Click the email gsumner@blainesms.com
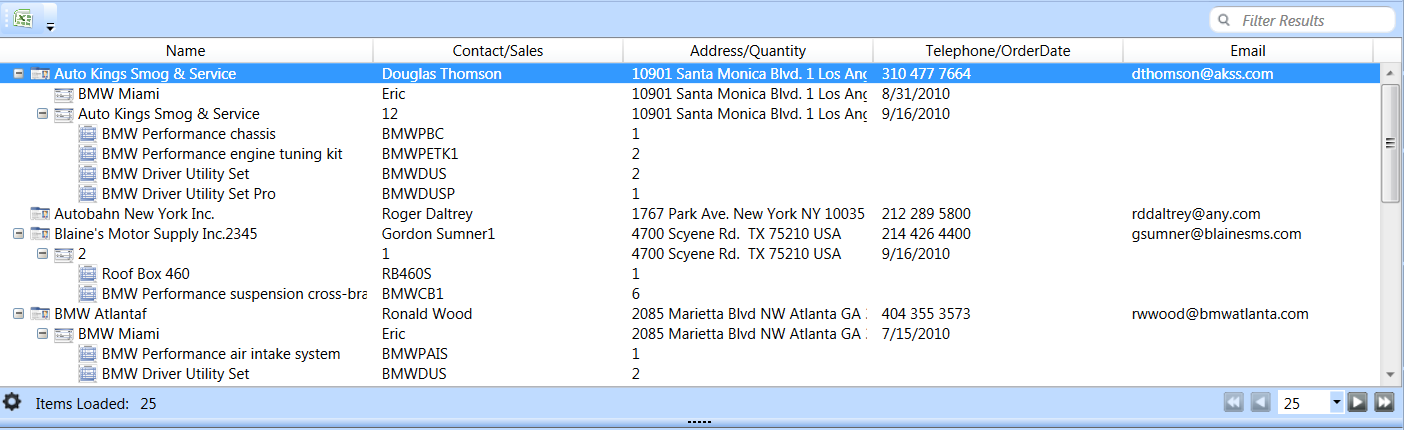The width and height of the screenshot is (1404, 430). 1216,234
